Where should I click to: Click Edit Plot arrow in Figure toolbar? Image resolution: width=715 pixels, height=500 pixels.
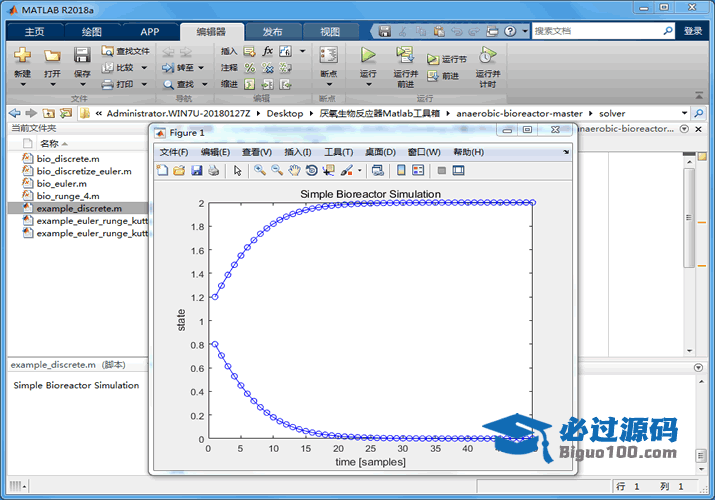pyautogui.click(x=237, y=170)
